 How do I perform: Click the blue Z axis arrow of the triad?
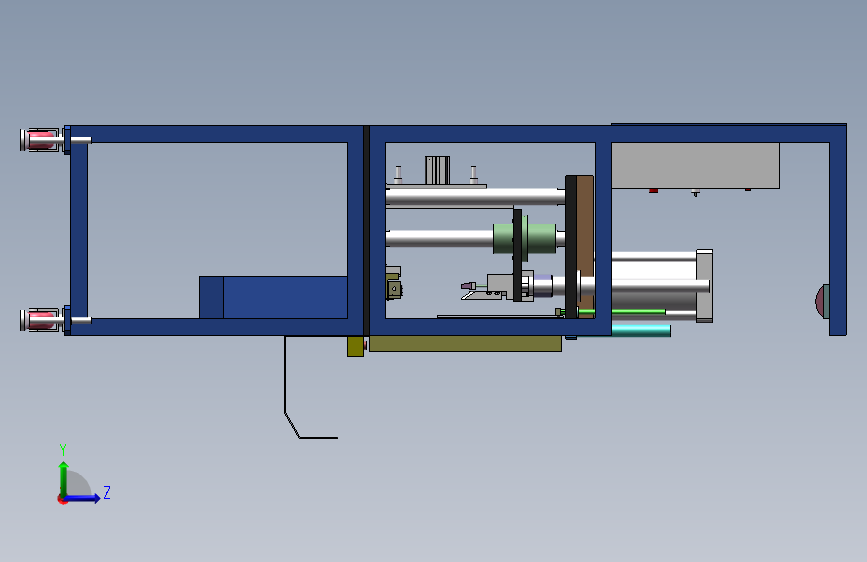tap(83, 498)
